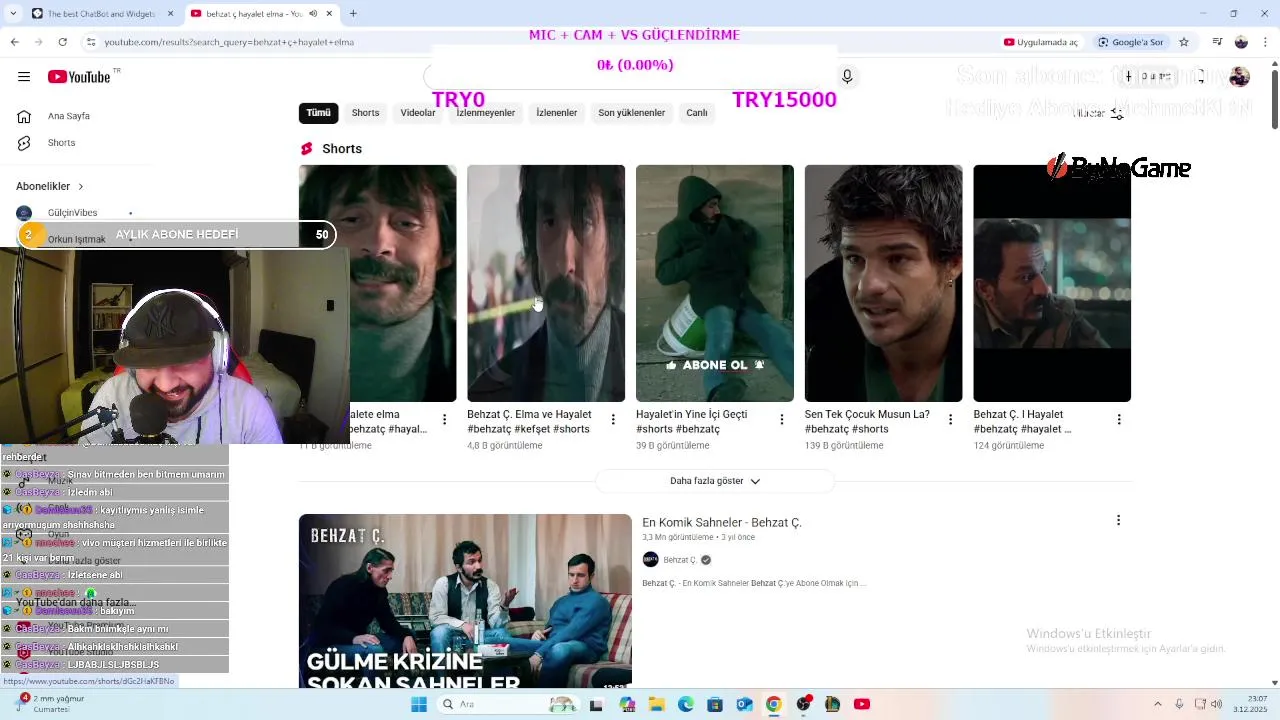Open more options for Hayalet'in Yine İçi Geçti short
The height and width of the screenshot is (720, 1280).
click(782, 419)
